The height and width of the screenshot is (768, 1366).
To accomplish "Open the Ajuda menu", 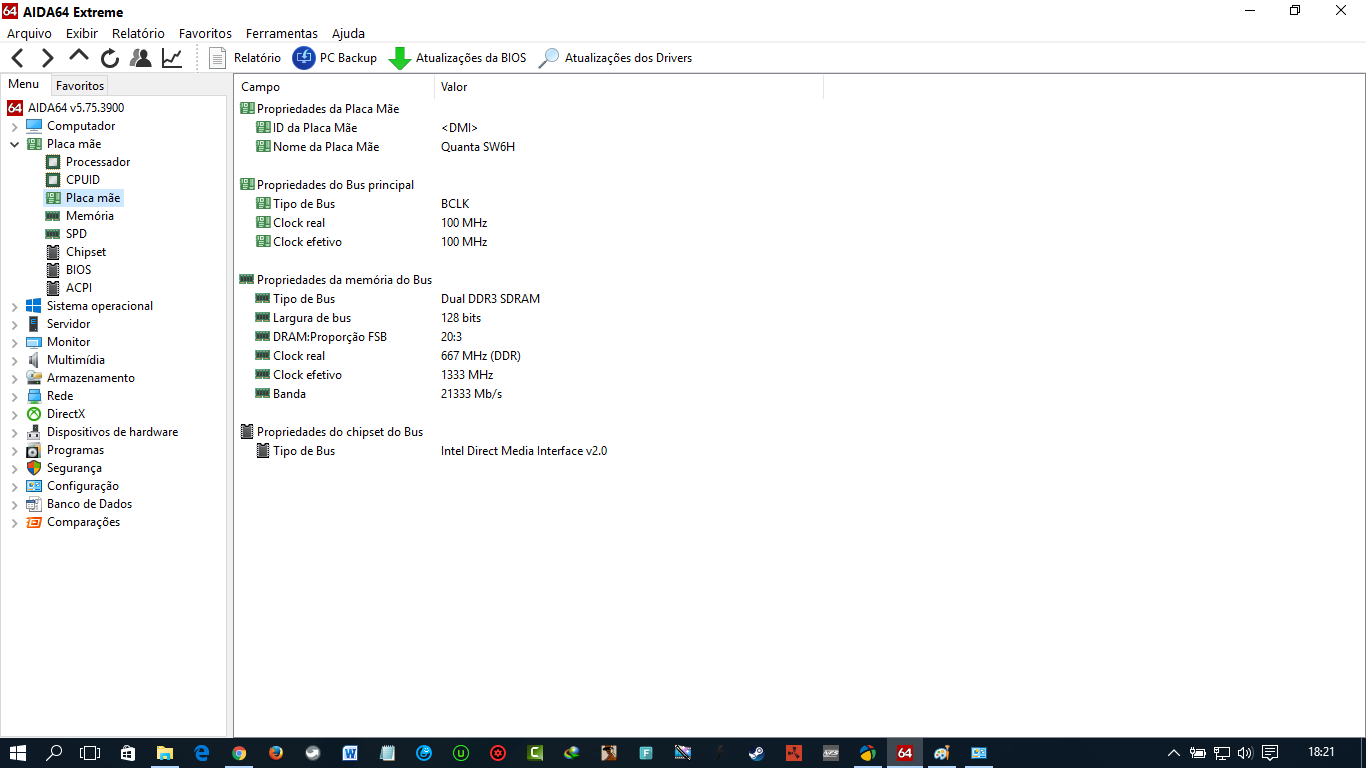I will [348, 33].
